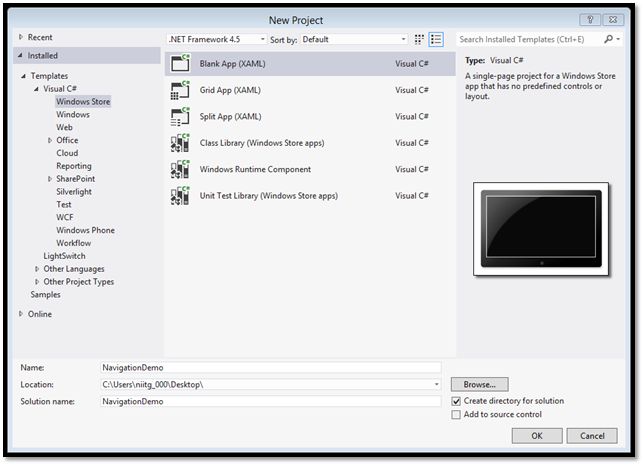Image resolution: width=644 pixels, height=466 pixels.
Task: Click the tablet preview thumbnail
Action: tap(541, 229)
